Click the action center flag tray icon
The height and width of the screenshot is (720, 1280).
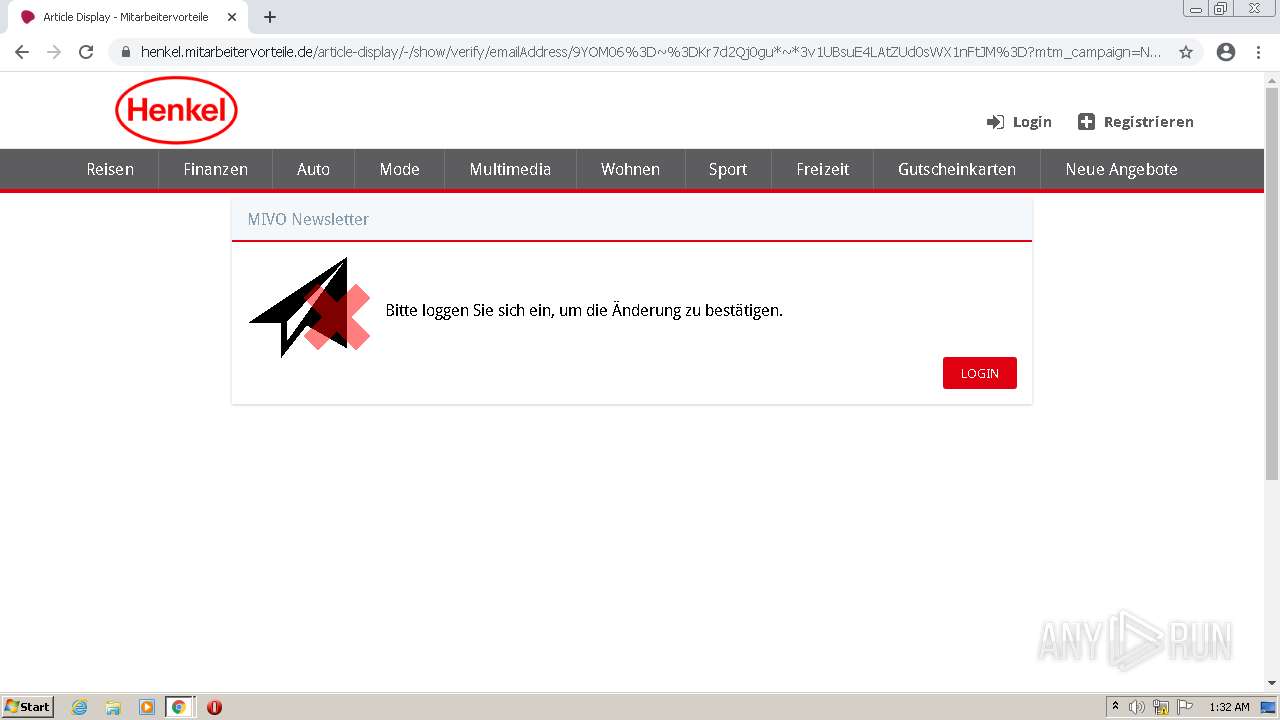(1185, 707)
